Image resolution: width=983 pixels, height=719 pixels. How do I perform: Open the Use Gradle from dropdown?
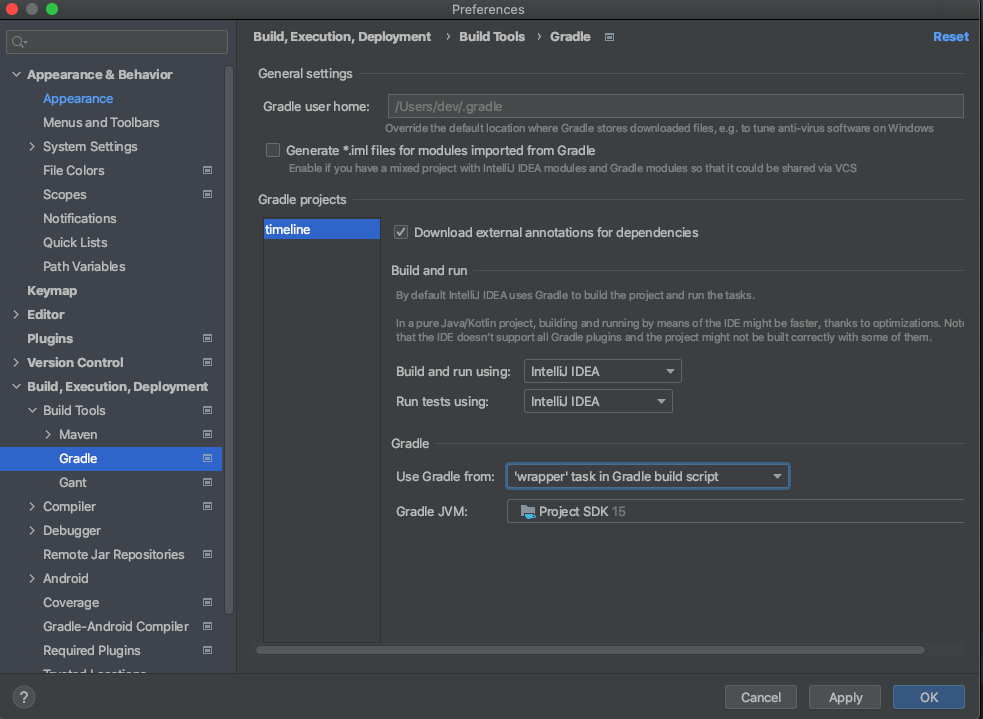pyautogui.click(x=648, y=476)
